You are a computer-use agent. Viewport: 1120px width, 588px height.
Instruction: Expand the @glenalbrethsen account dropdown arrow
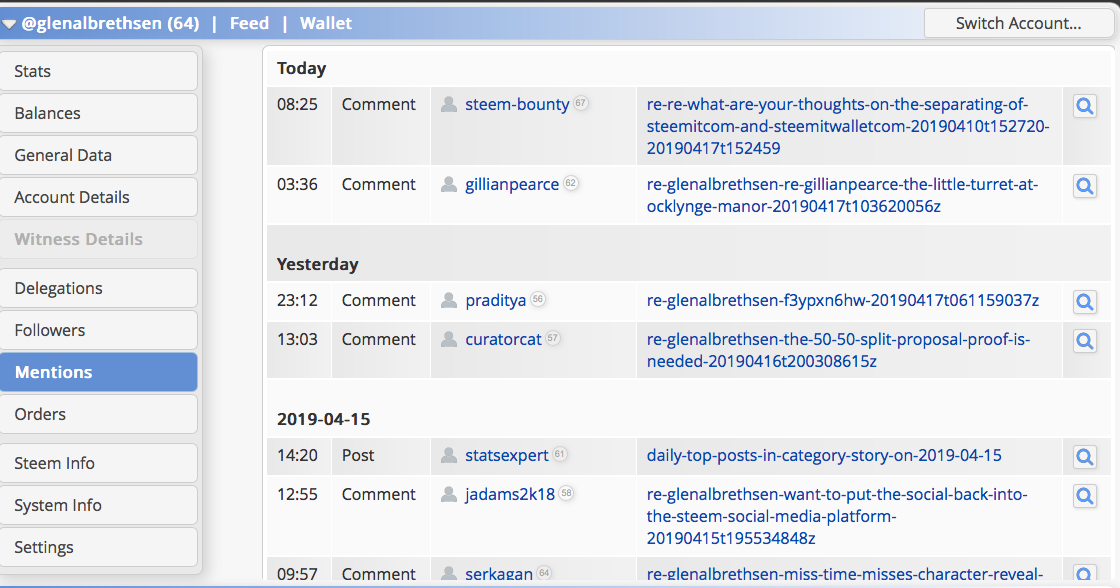pyautogui.click(x=9, y=24)
